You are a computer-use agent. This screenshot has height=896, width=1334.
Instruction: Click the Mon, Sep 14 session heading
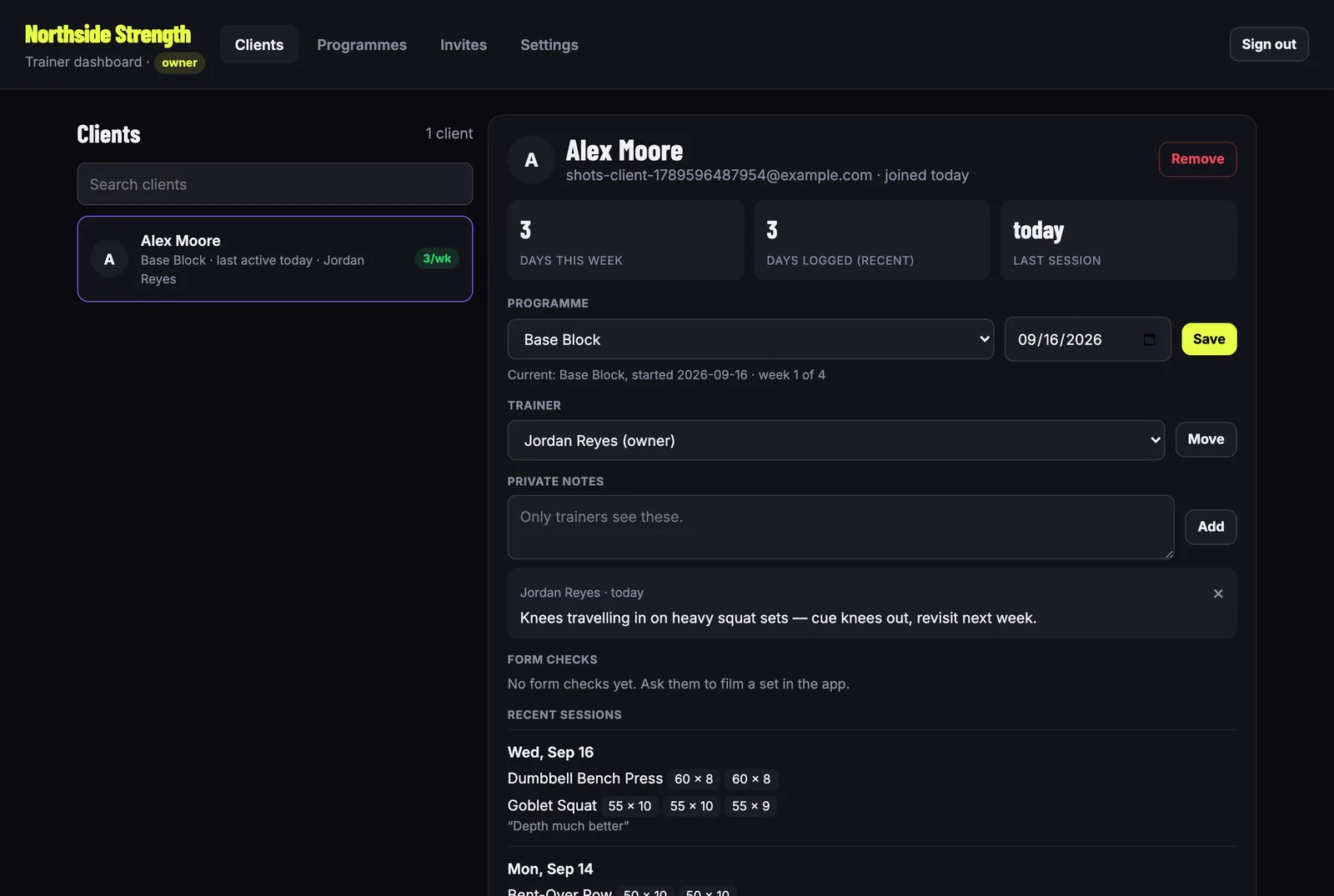(550, 868)
